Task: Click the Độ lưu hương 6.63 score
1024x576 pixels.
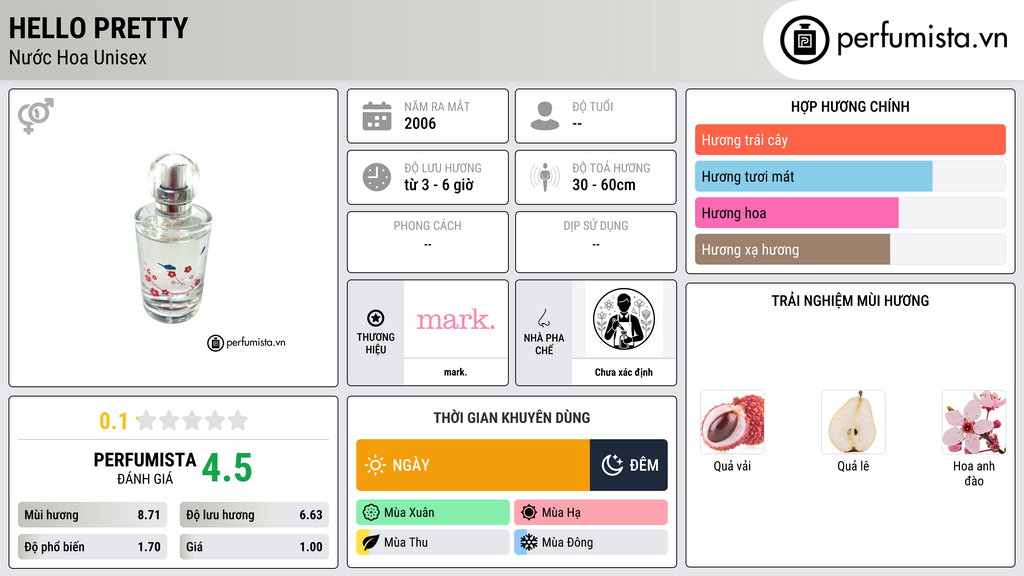Action: click(254, 515)
